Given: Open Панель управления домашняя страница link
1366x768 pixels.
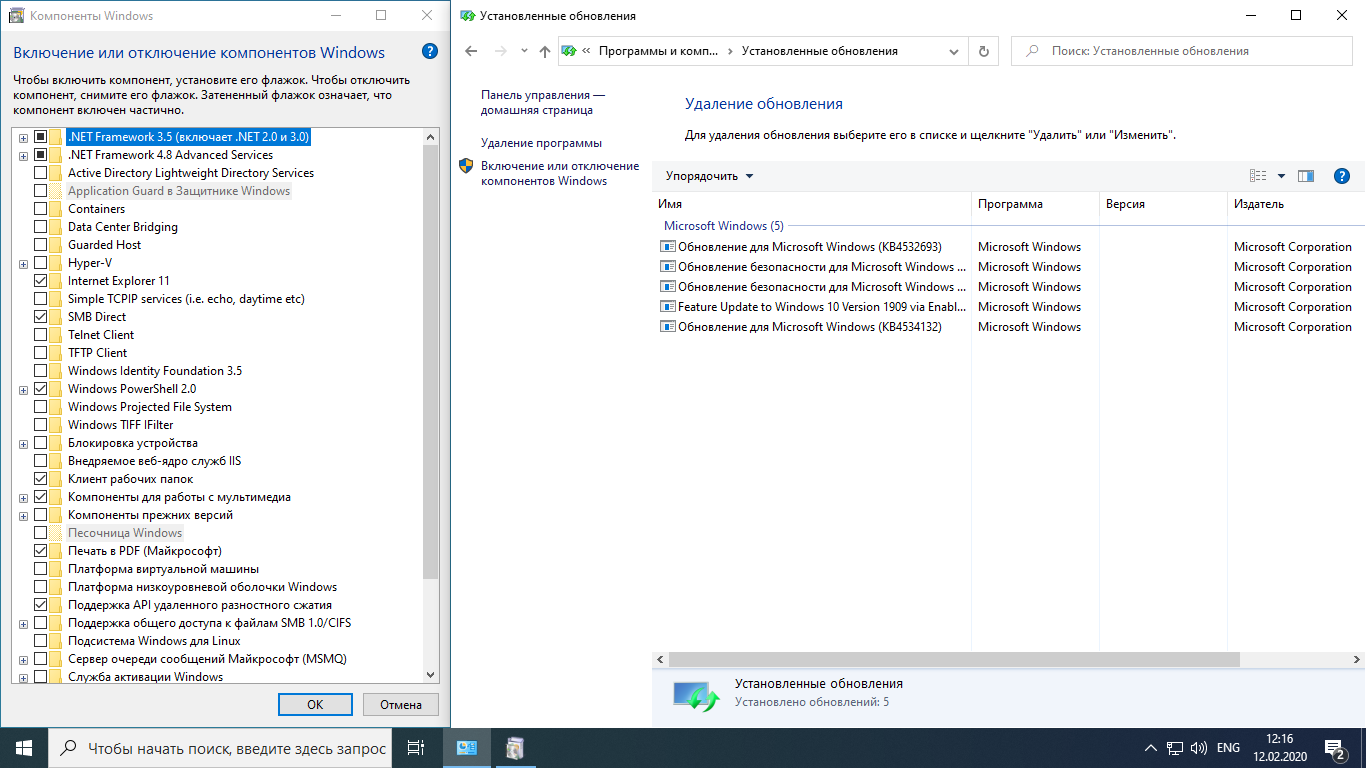Looking at the screenshot, I should (x=543, y=102).
